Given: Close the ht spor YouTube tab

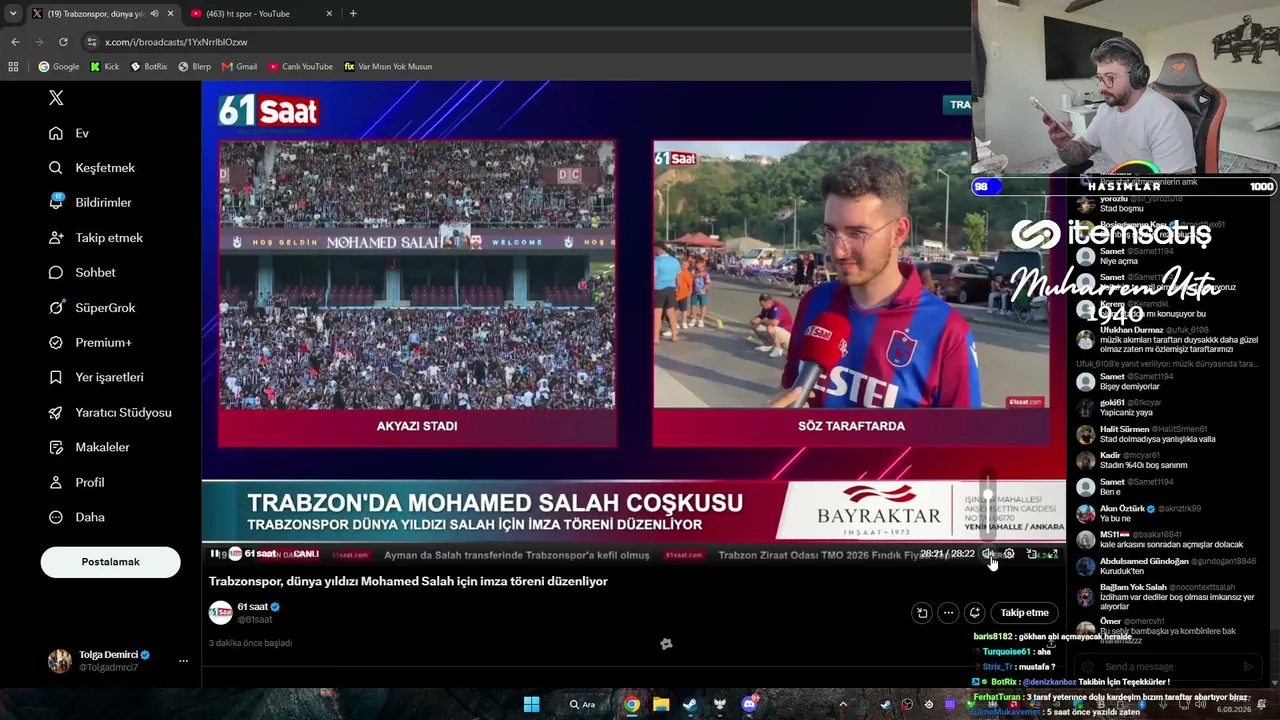Looking at the screenshot, I should [329, 14].
